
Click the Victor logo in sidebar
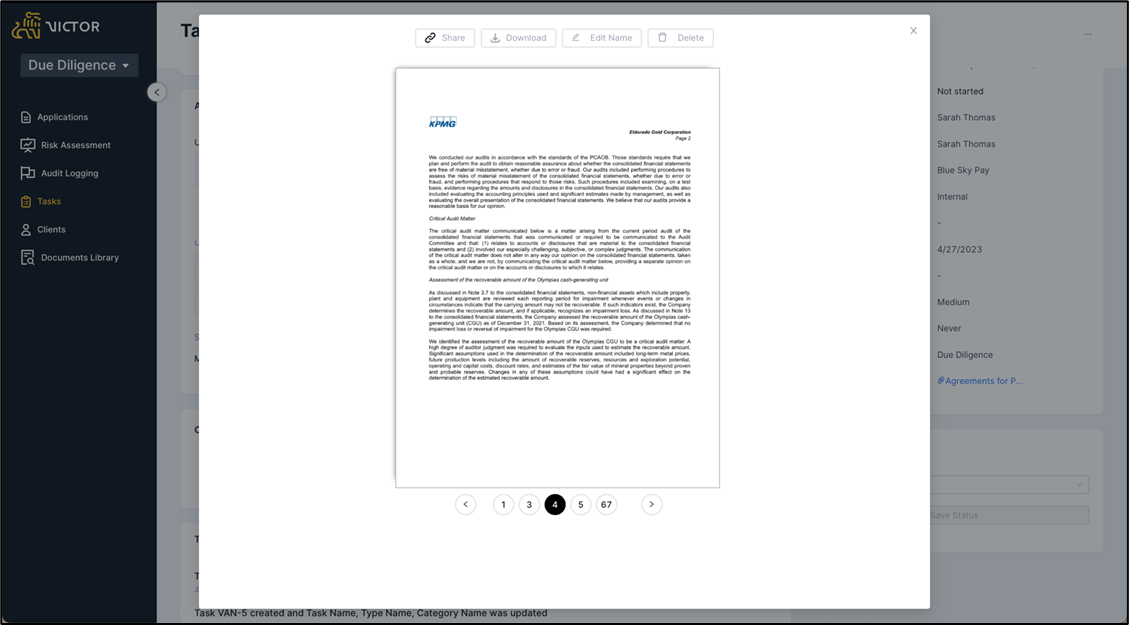[55, 26]
